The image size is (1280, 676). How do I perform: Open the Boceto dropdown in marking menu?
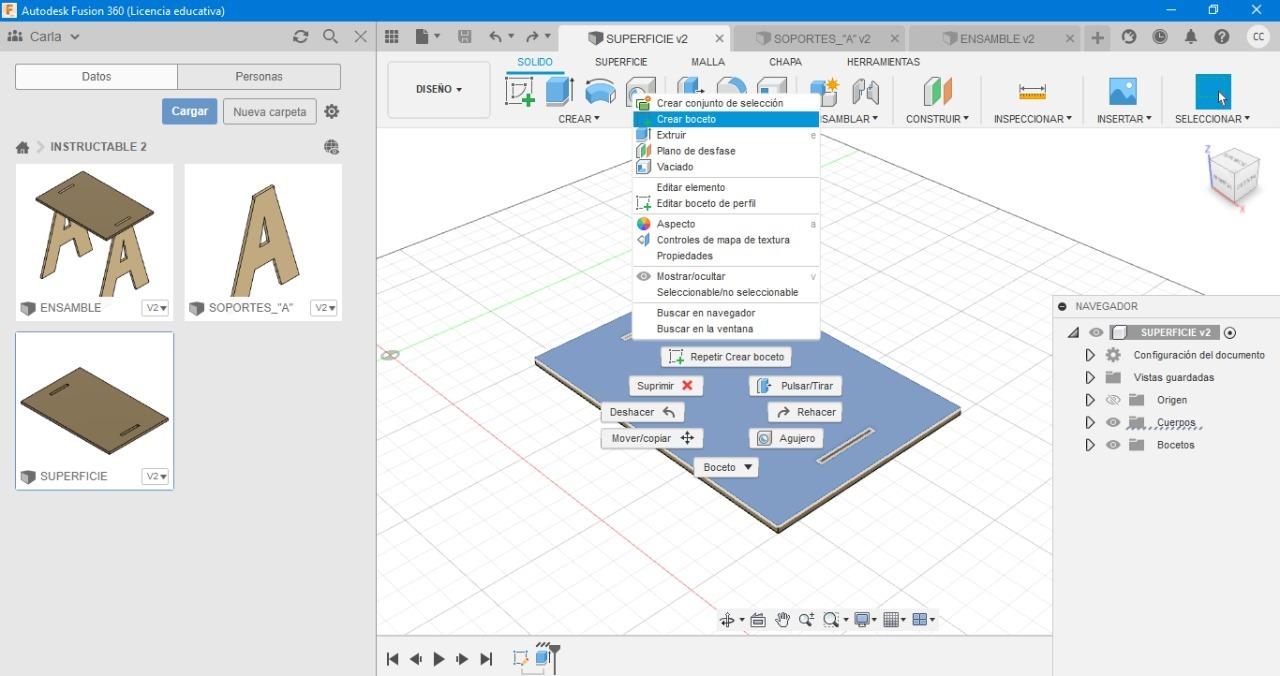point(726,467)
